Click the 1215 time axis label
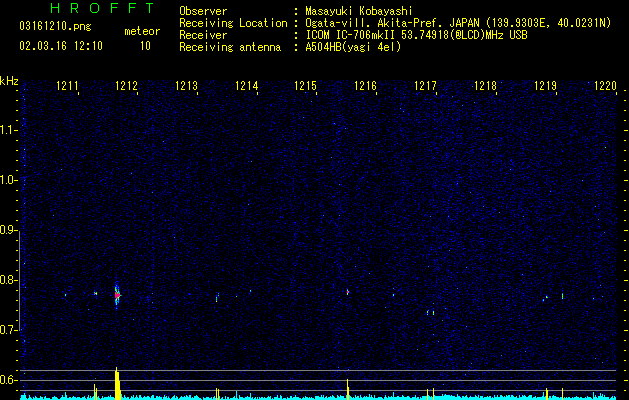 point(306,85)
